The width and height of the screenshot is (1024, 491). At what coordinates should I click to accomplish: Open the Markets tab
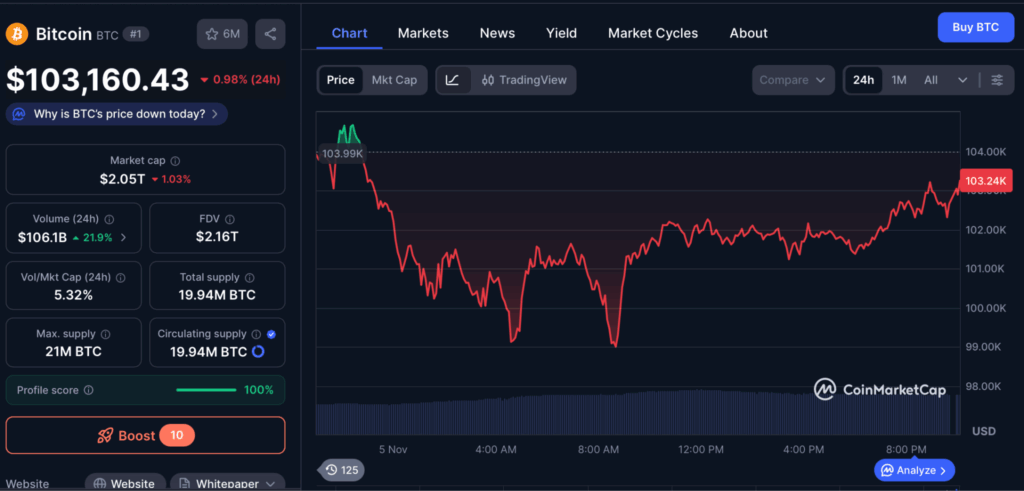click(x=423, y=33)
